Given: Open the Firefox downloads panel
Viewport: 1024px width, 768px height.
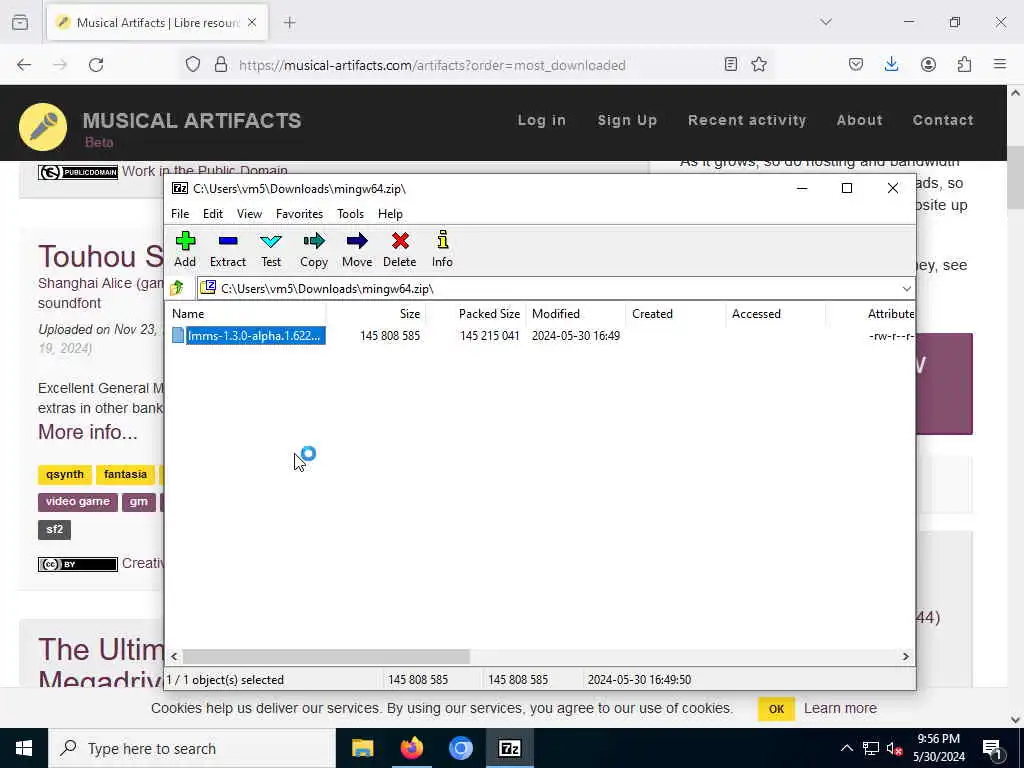Looking at the screenshot, I should (891, 64).
